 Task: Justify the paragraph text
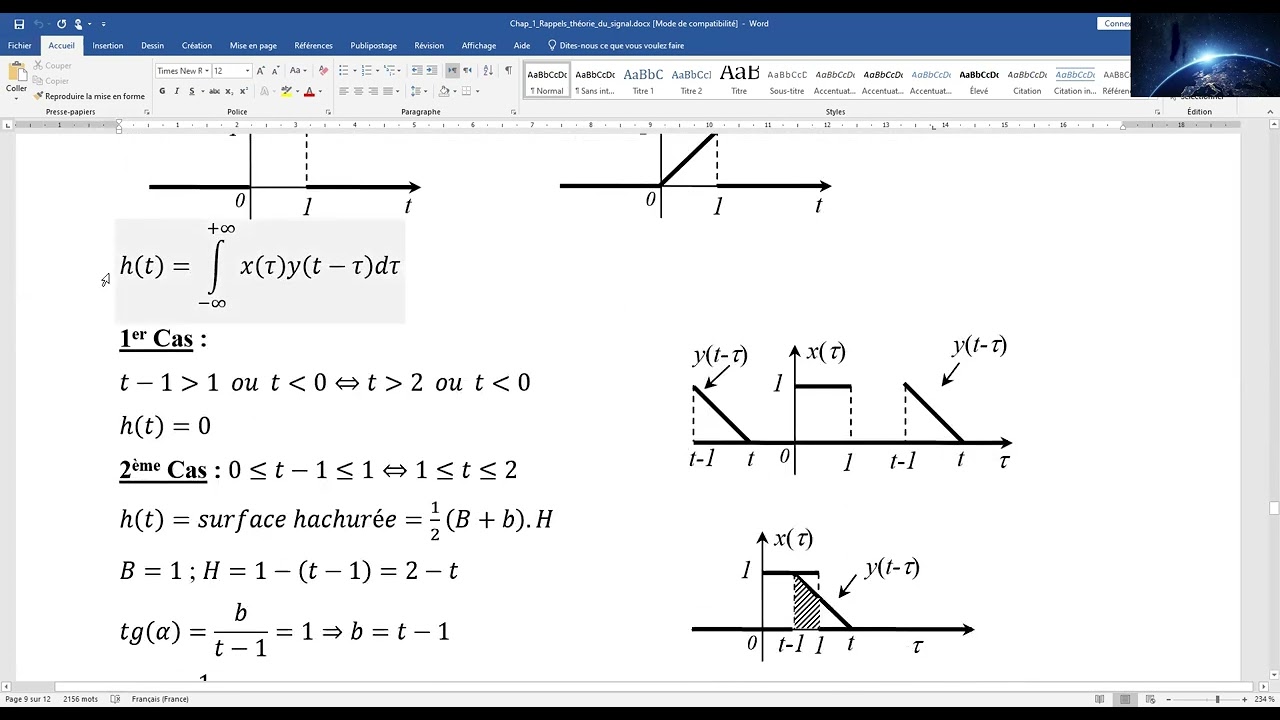(387, 91)
